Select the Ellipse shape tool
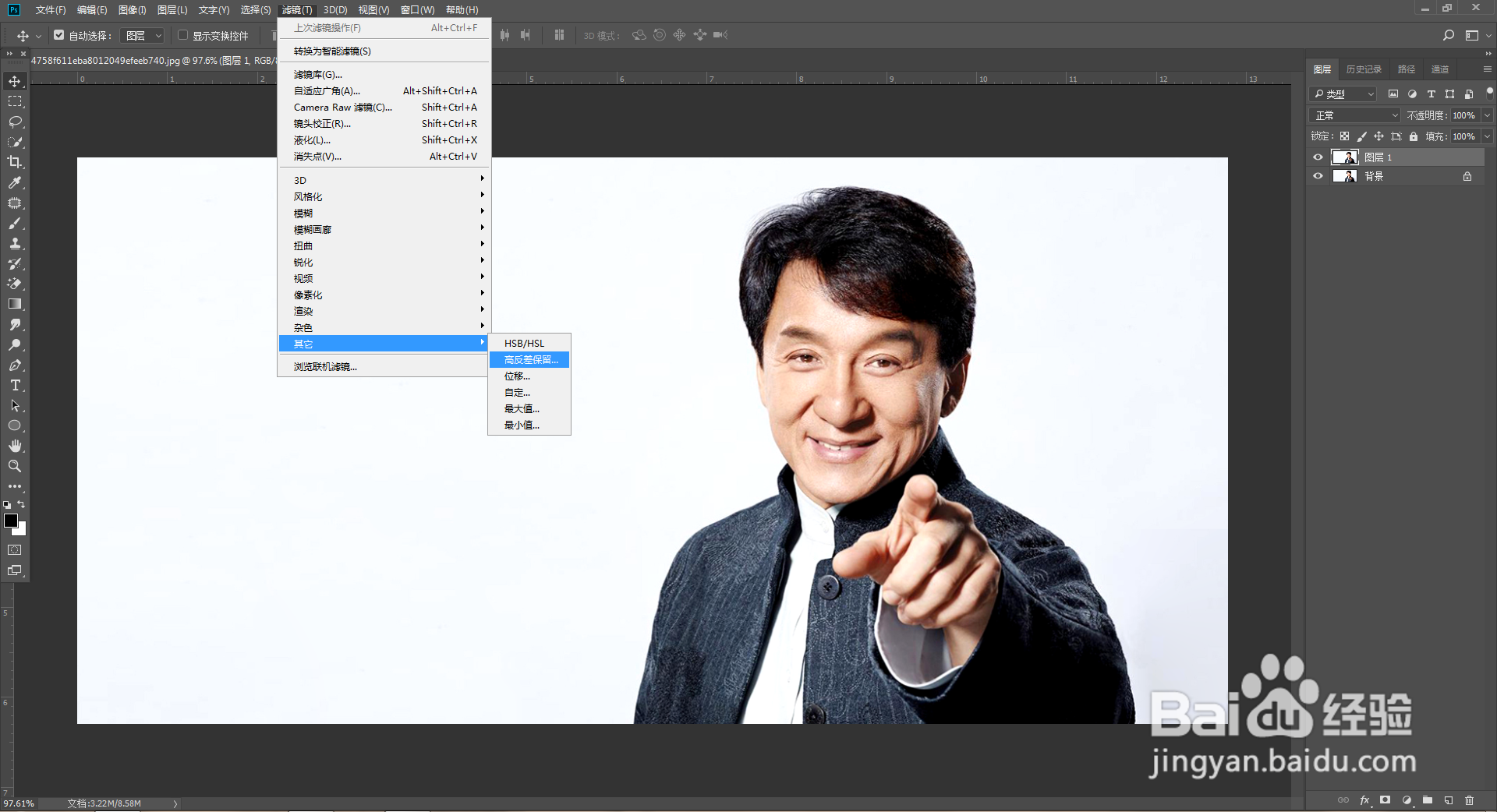This screenshot has width=1497, height=812. pyautogui.click(x=15, y=425)
